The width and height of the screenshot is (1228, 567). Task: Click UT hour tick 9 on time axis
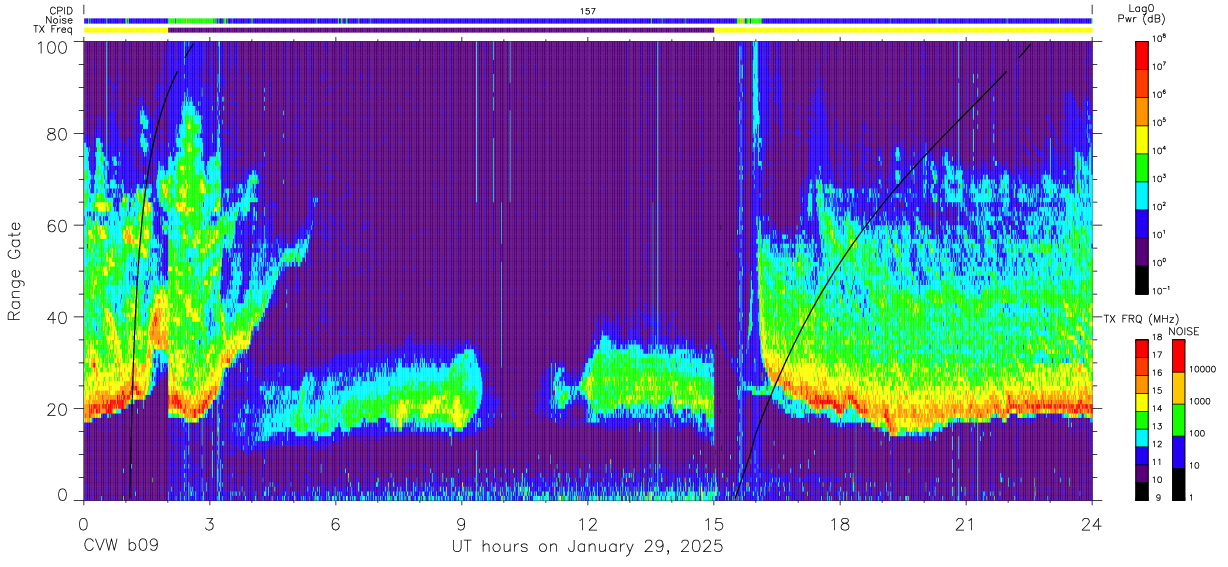(x=461, y=524)
